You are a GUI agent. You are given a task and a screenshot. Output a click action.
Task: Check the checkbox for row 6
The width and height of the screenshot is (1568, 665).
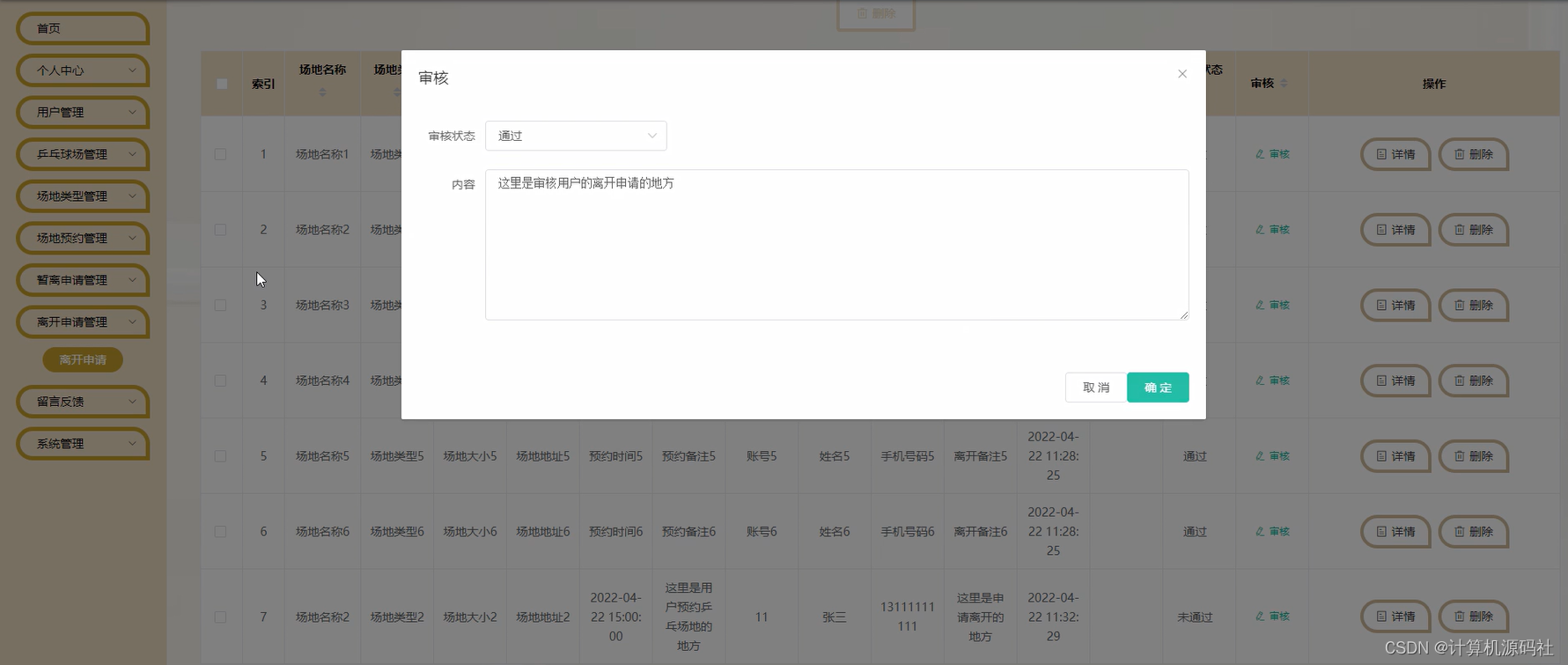[220, 532]
